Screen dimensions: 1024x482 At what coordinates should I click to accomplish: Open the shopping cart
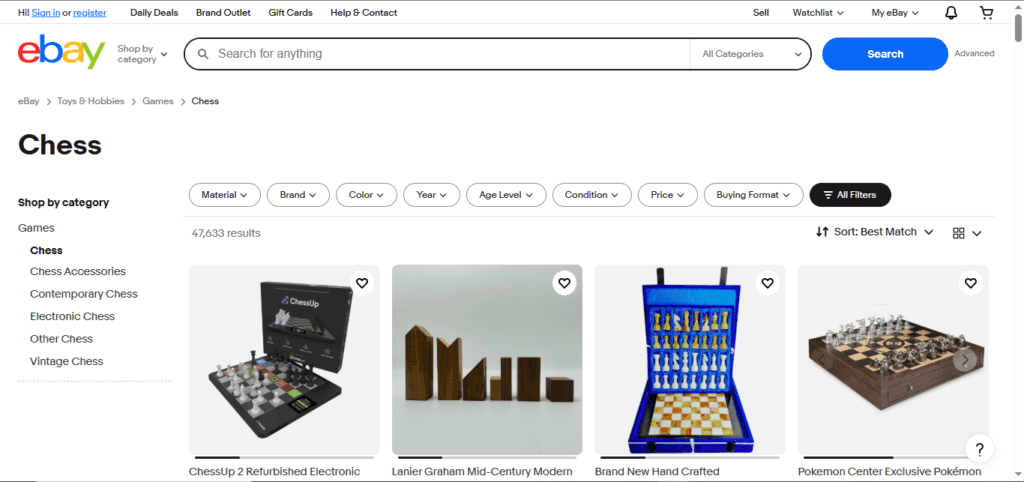[x=986, y=13]
